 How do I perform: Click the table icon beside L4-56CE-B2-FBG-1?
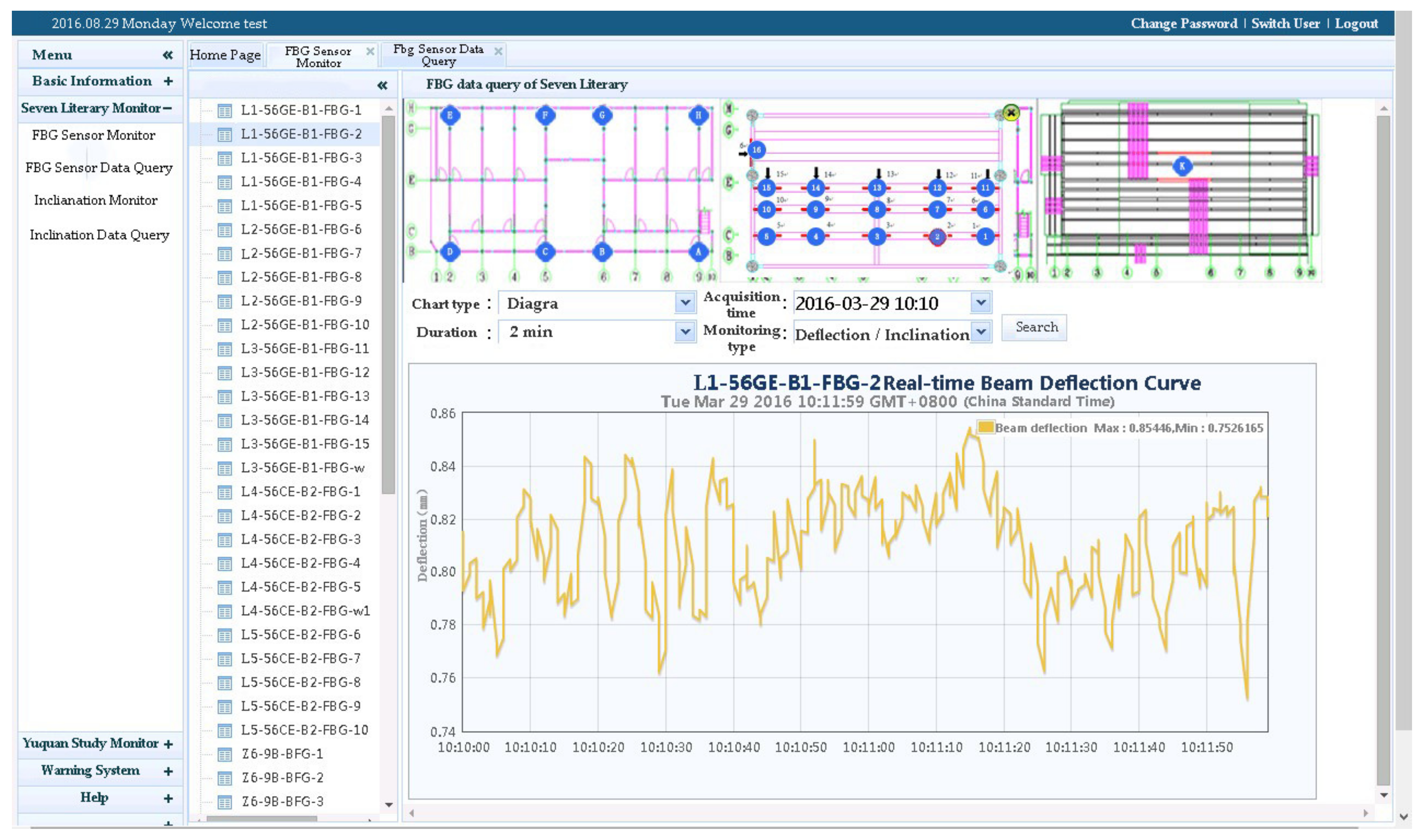(225, 492)
